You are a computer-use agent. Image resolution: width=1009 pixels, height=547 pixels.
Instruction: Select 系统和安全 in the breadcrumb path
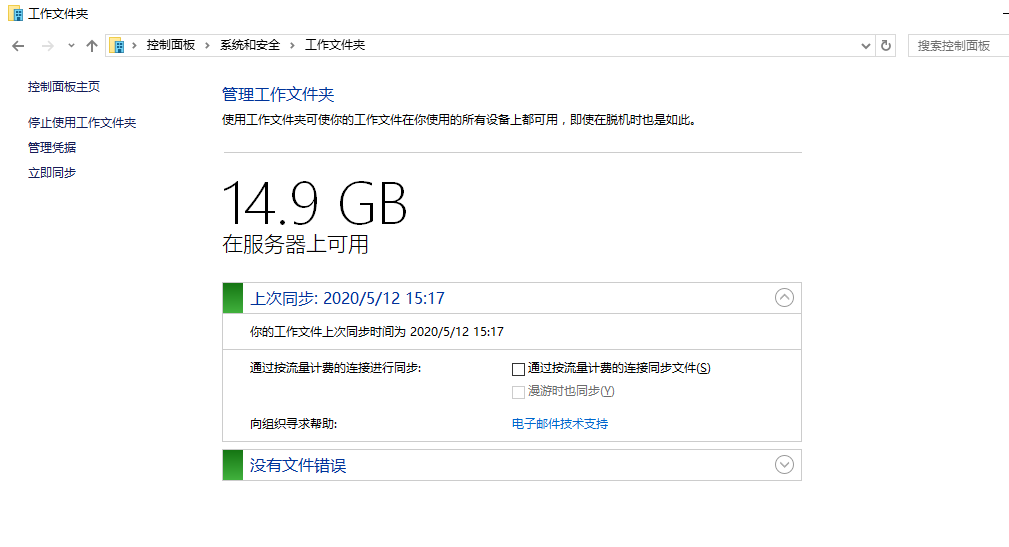pyautogui.click(x=250, y=46)
